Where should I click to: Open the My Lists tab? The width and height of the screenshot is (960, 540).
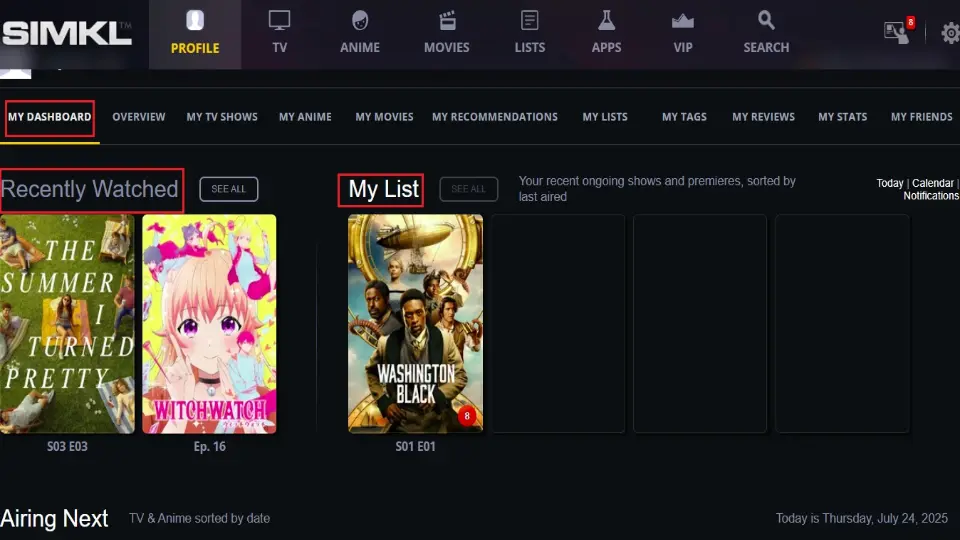point(605,117)
